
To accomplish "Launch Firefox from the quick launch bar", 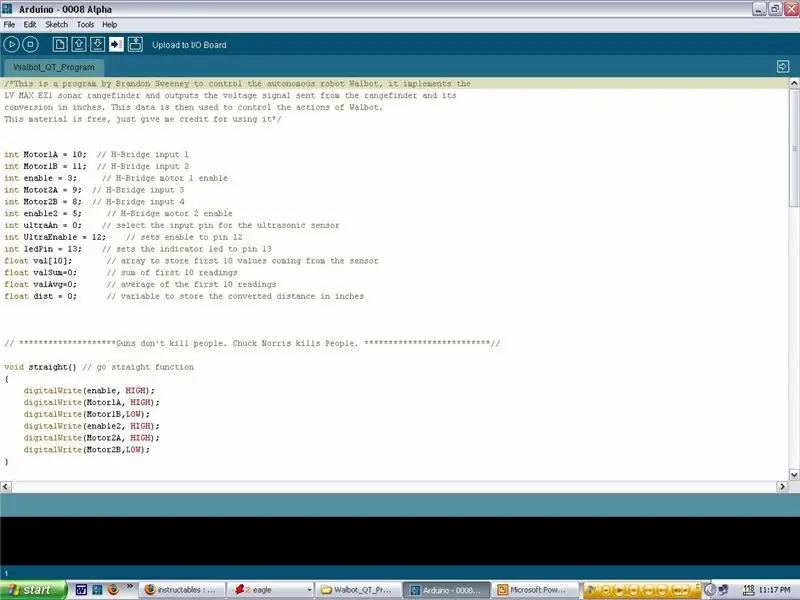I will point(113,590).
